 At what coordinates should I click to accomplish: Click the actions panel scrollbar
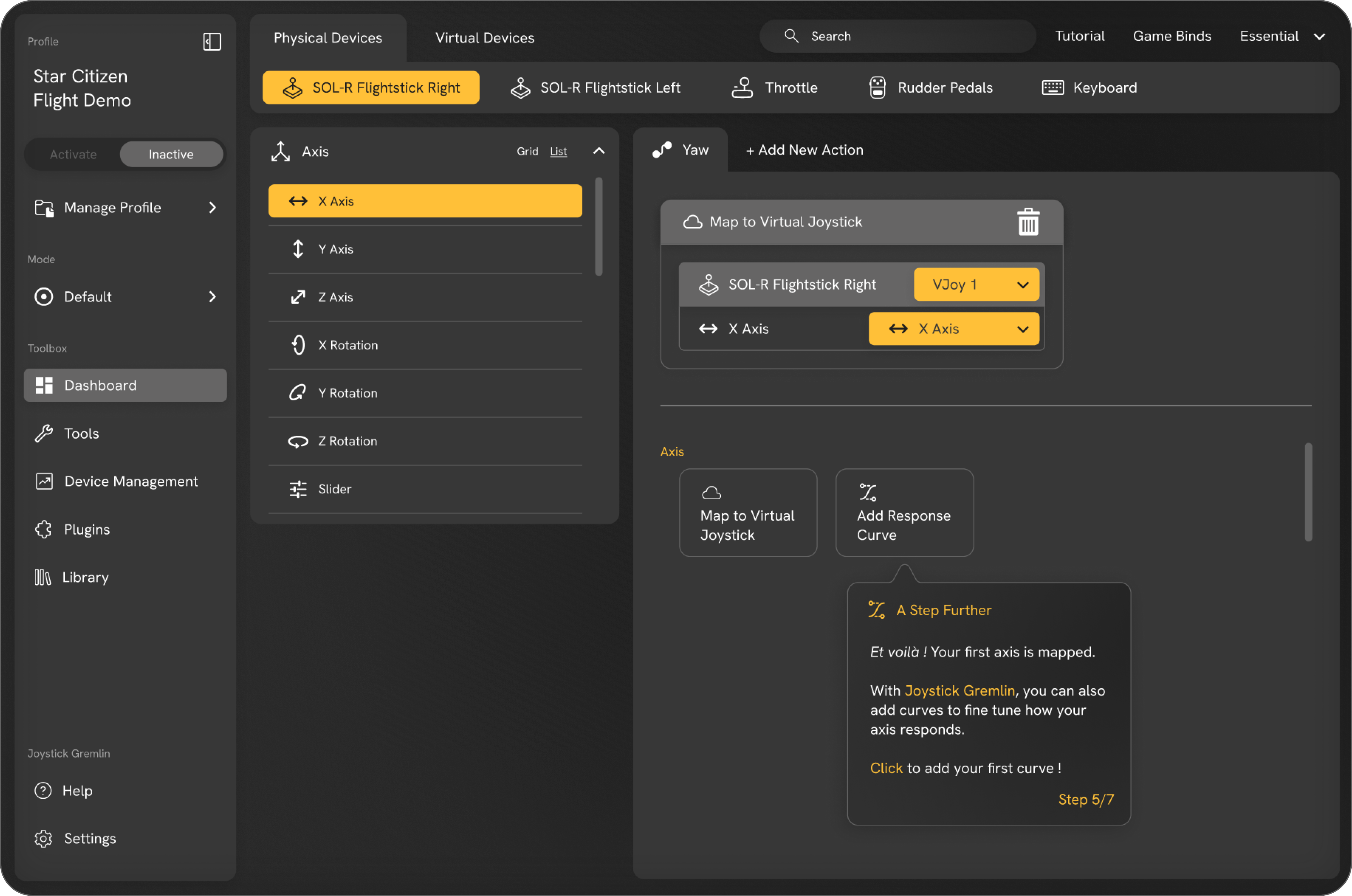pyautogui.click(x=1308, y=492)
